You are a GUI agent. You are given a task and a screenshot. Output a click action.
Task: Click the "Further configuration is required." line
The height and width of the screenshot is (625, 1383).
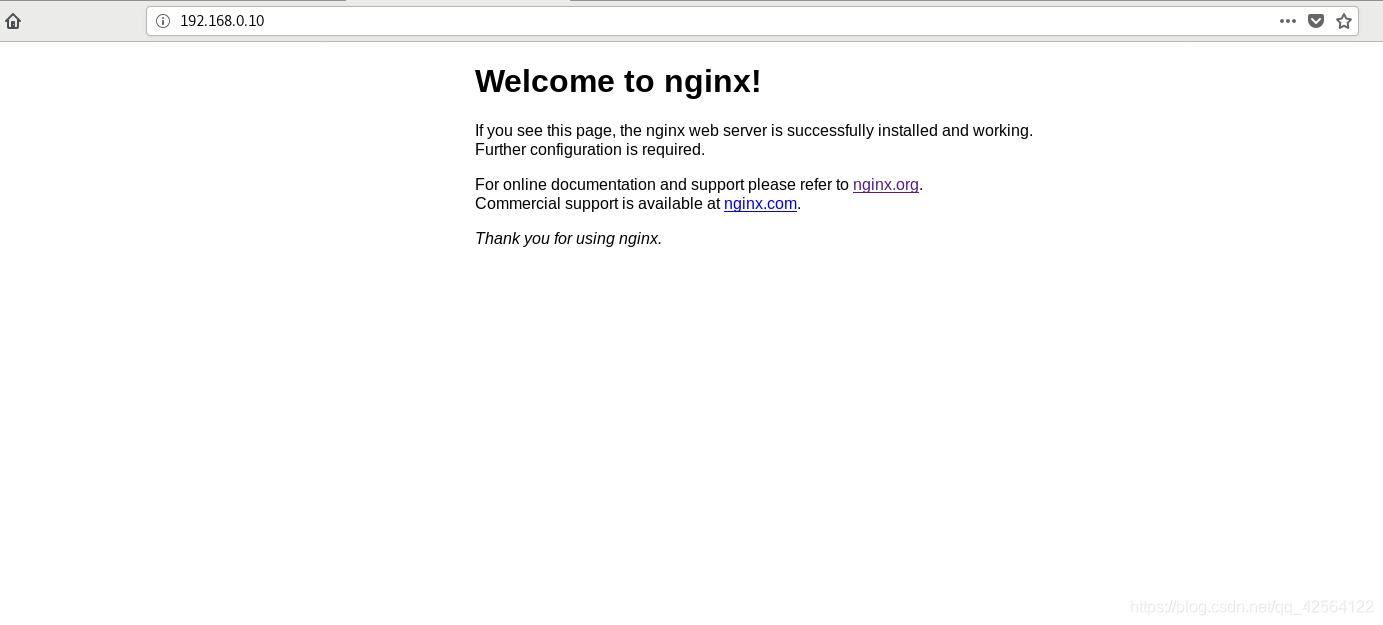coord(590,150)
